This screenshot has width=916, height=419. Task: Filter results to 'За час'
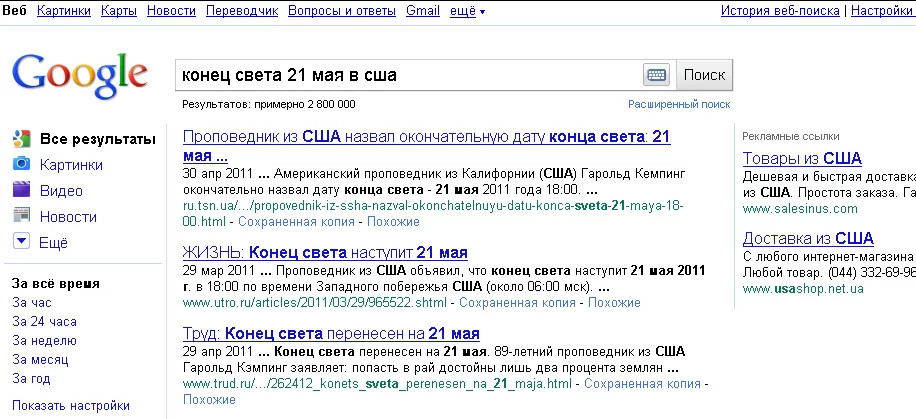coord(32,303)
